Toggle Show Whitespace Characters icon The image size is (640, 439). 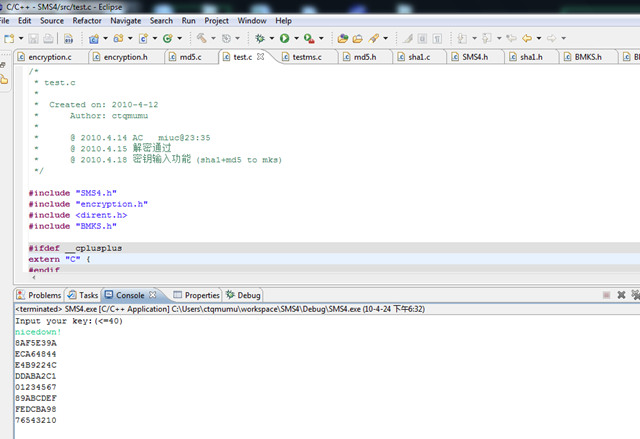click(x=437, y=38)
